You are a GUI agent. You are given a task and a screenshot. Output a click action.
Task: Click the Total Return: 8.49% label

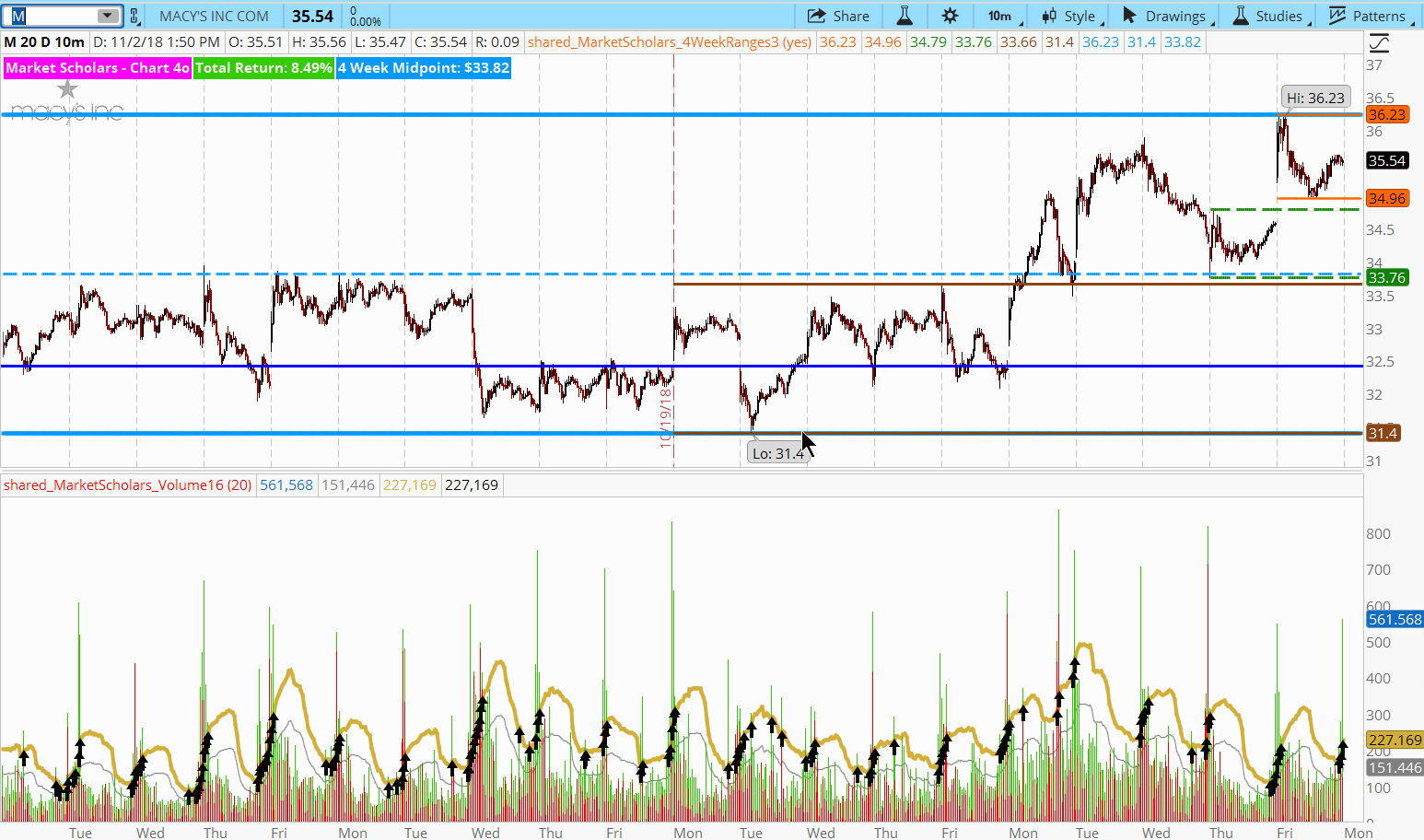(x=263, y=68)
